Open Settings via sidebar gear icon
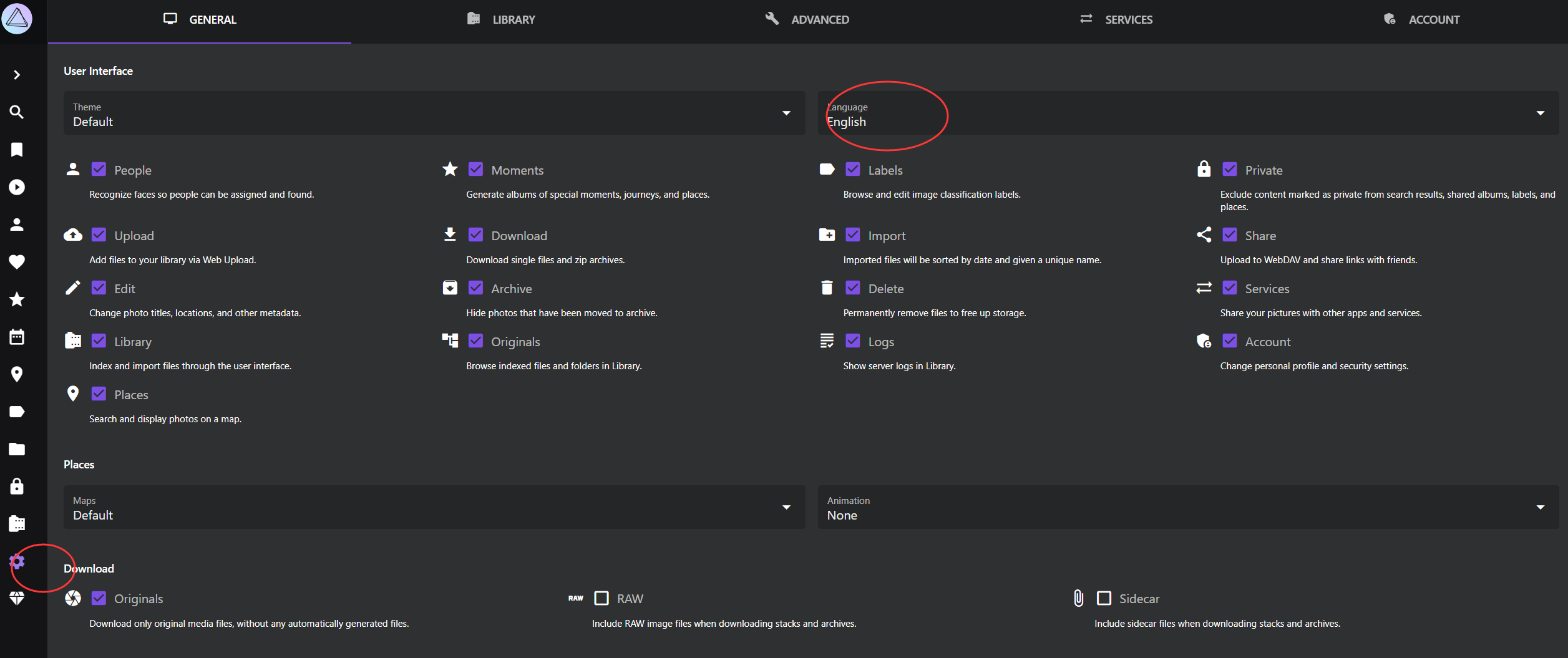 17,562
